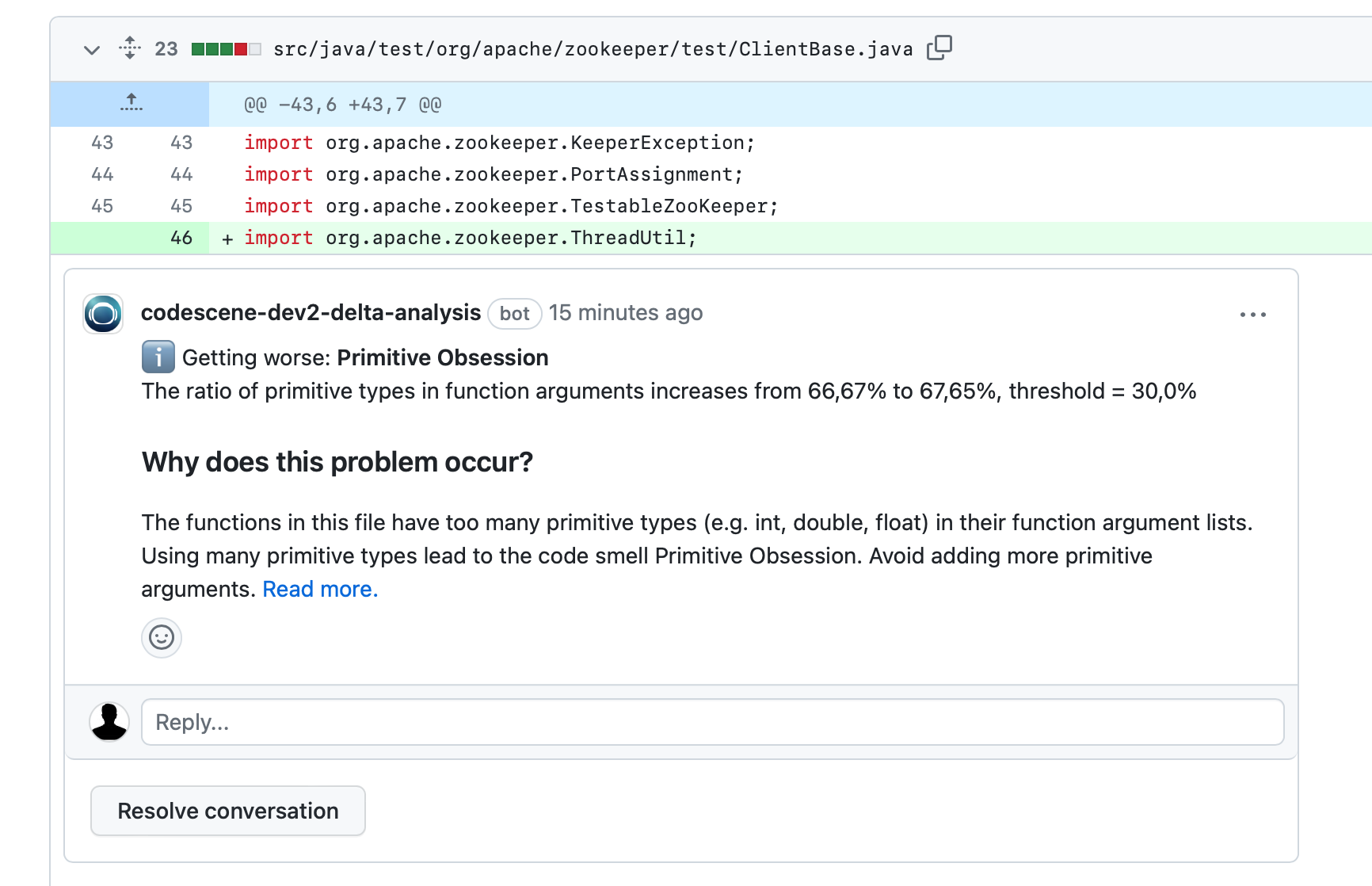Open the codescene-dev2-delta-analysis profile link
Viewport: 1372px width, 886px height.
311,313
